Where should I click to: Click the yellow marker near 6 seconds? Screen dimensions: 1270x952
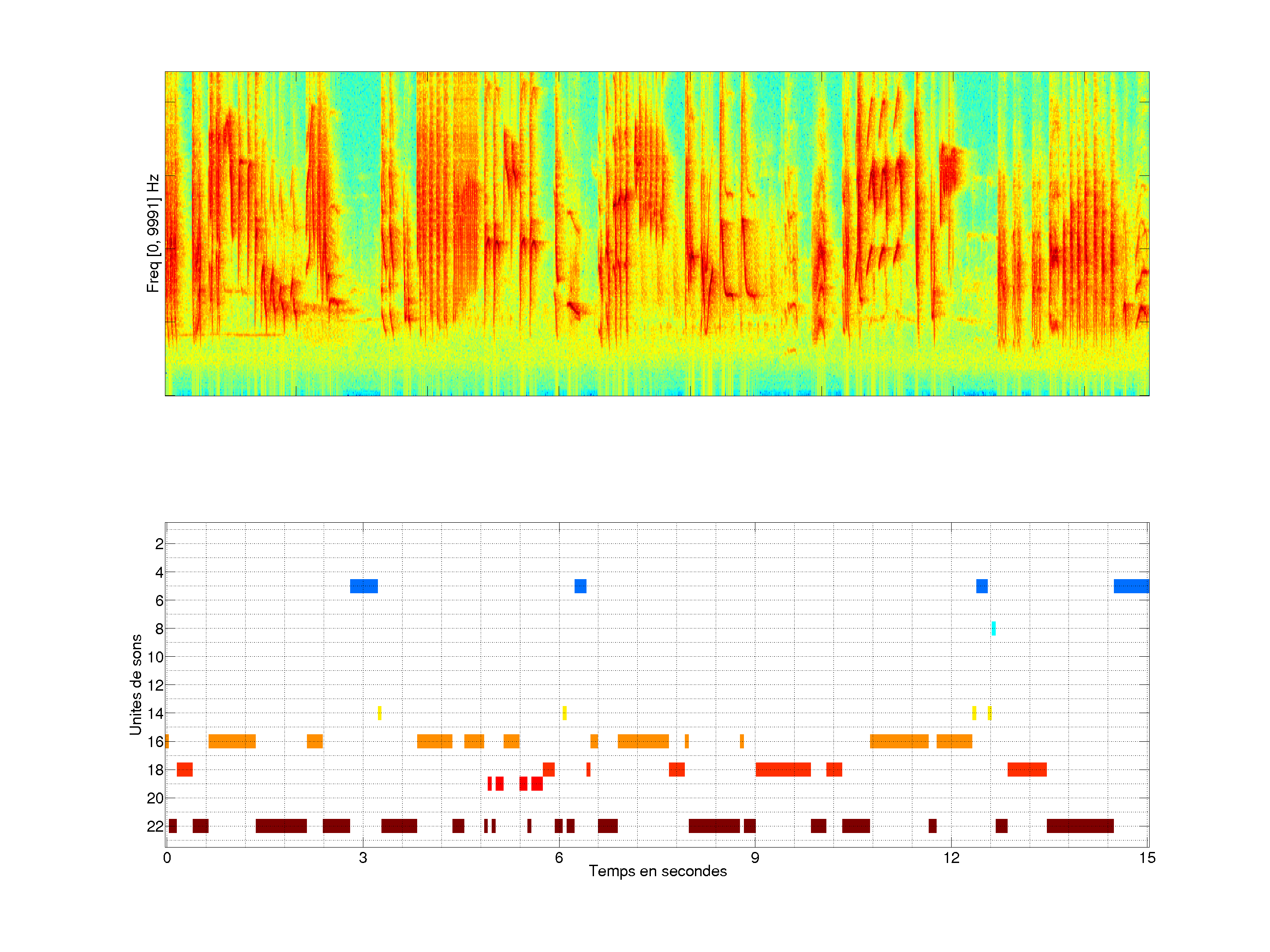[564, 713]
